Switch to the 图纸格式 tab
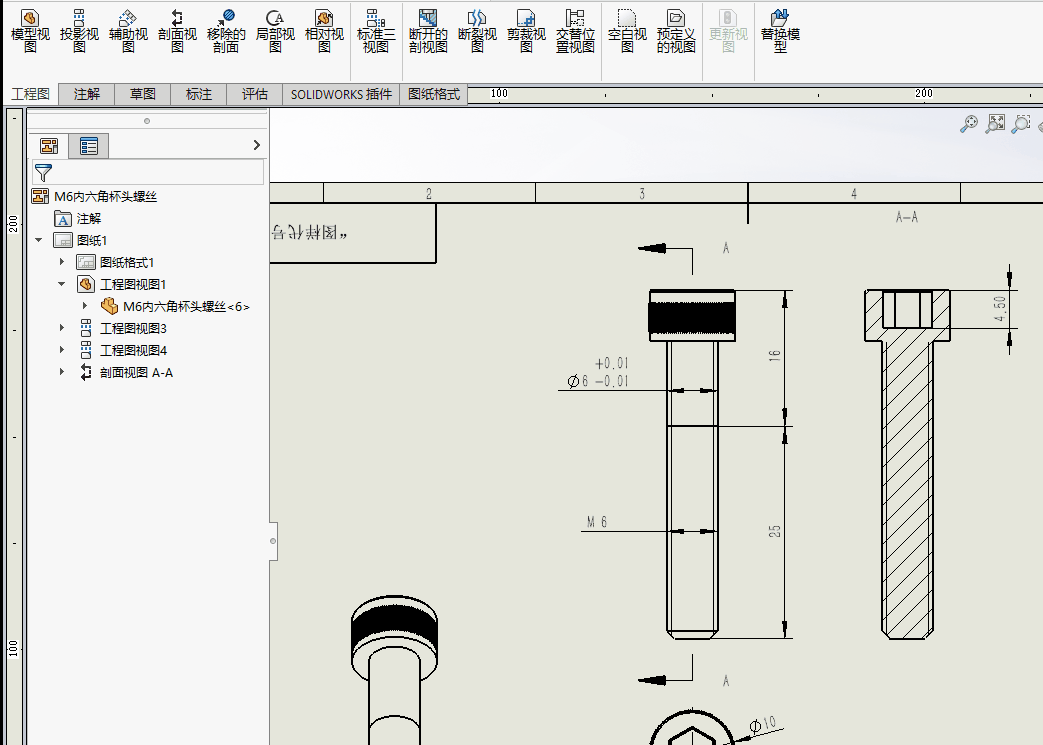This screenshot has width=1043, height=745. click(434, 94)
